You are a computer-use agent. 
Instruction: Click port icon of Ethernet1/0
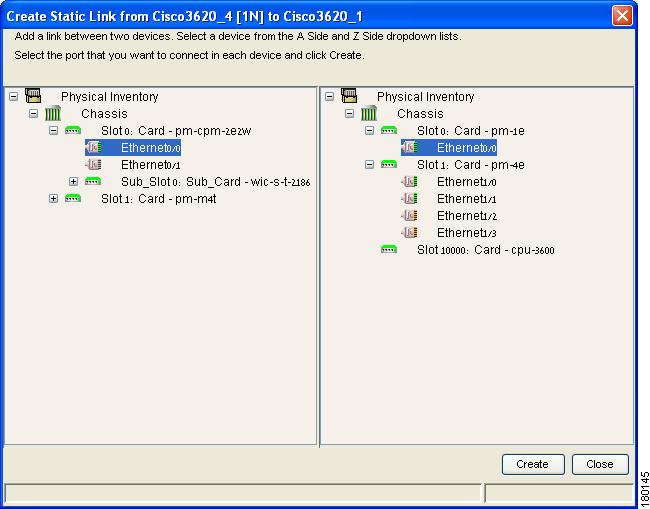point(410,182)
